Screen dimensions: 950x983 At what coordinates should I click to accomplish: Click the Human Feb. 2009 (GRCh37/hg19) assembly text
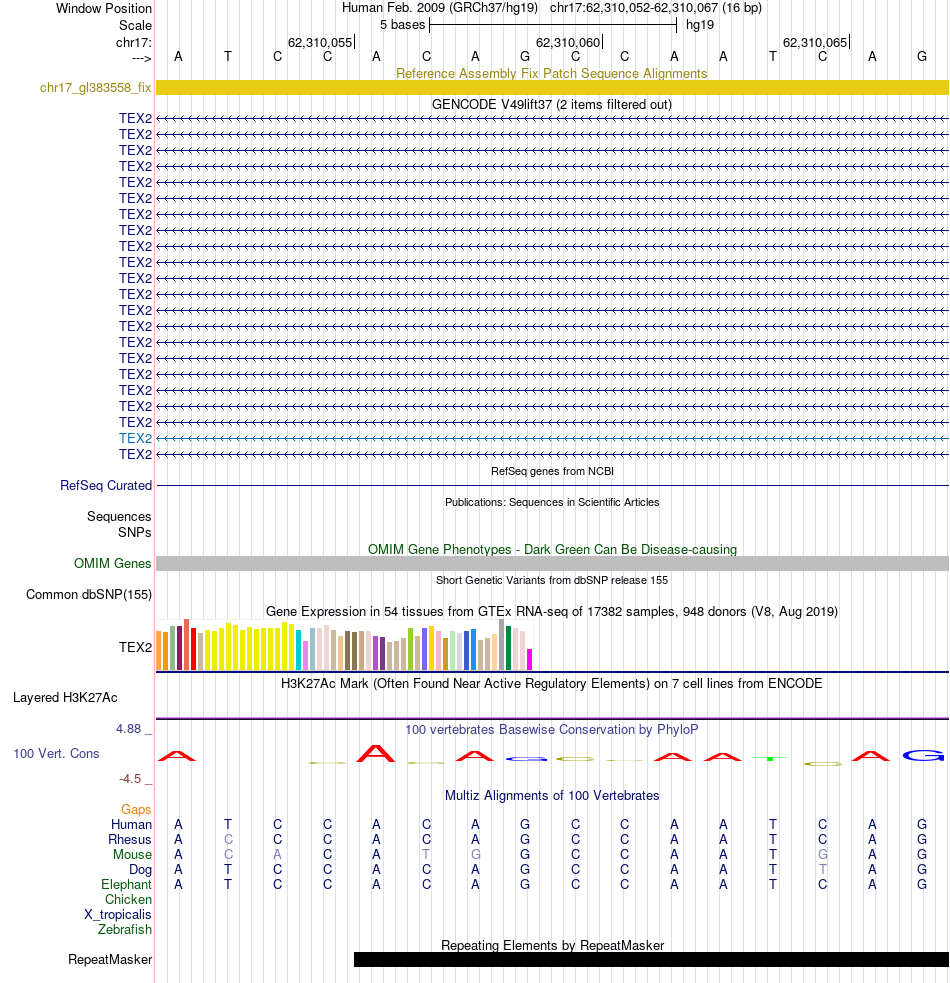click(440, 8)
